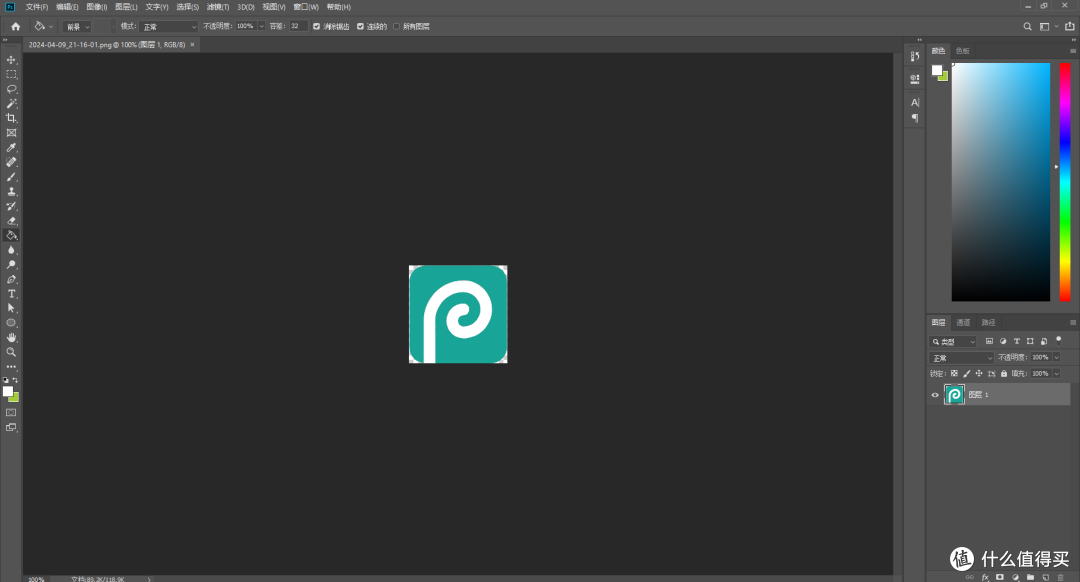Open the layer filter 类型 dropdown

(953, 342)
